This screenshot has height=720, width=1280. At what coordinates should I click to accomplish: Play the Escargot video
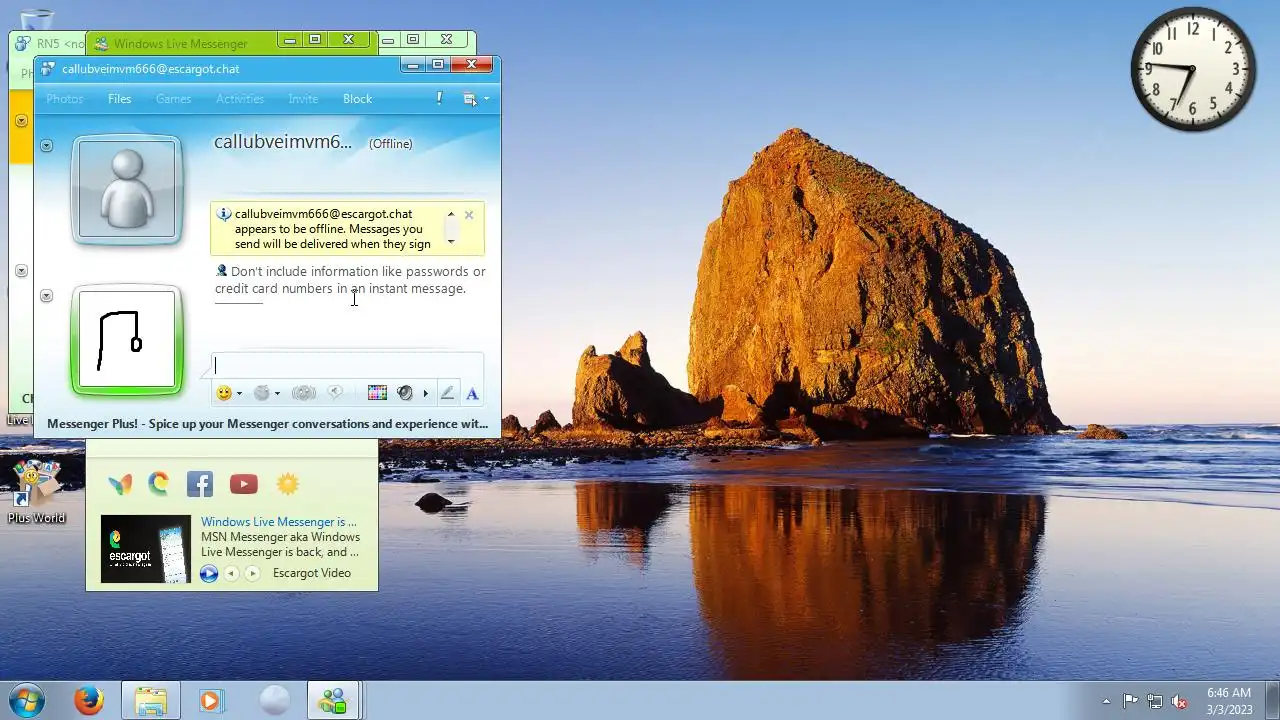point(209,573)
